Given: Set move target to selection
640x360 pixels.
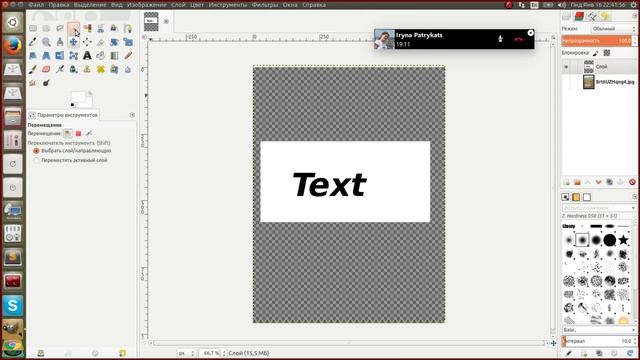Looking at the screenshot, I should pos(78,133).
